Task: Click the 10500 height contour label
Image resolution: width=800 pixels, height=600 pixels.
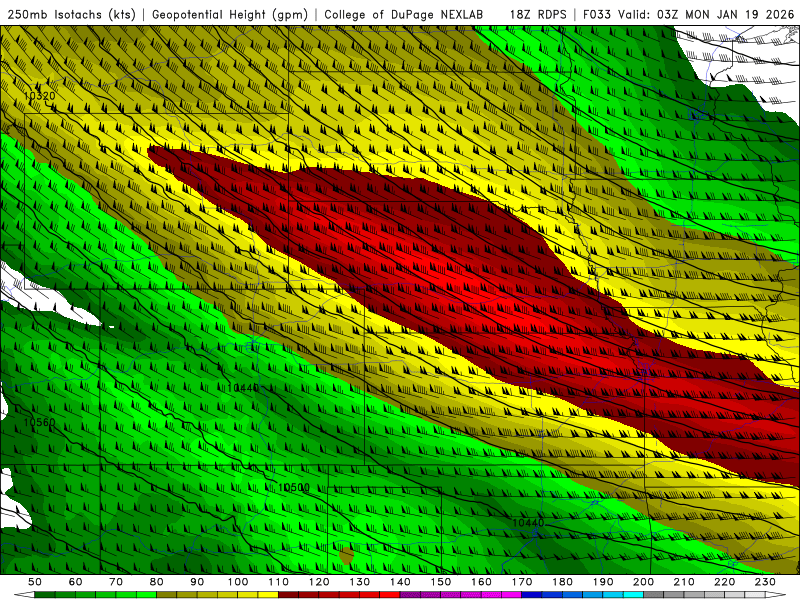Action: 293,488
